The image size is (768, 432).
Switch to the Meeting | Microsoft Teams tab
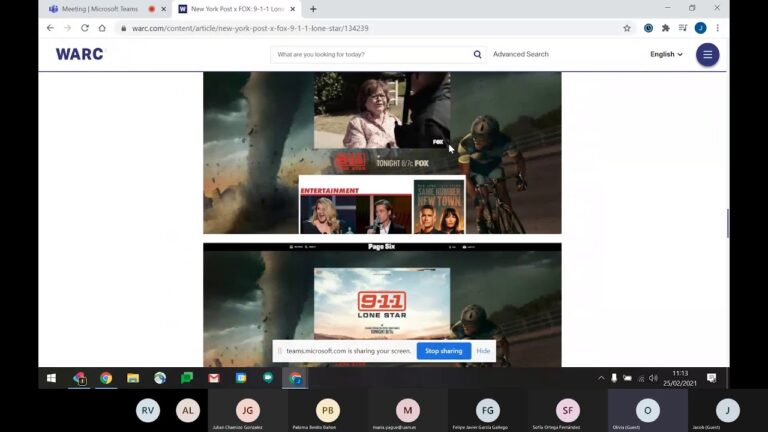[x=100, y=9]
